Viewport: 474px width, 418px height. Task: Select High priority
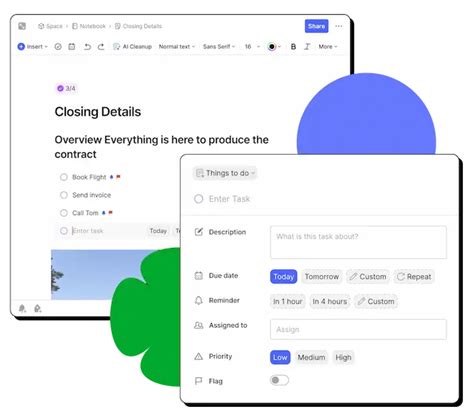coord(343,357)
